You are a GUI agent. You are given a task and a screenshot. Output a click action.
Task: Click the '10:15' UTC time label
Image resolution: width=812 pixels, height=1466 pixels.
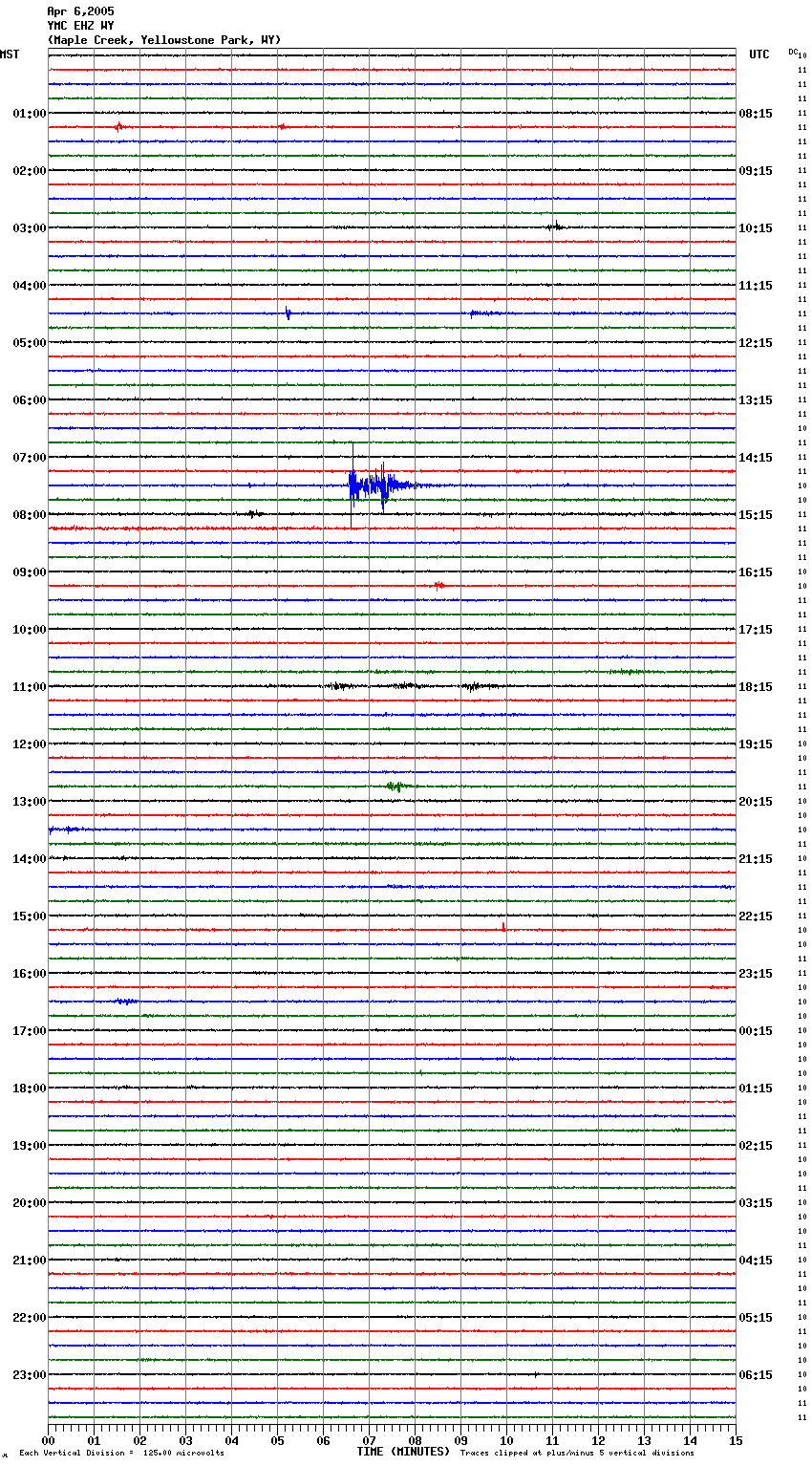point(756,228)
